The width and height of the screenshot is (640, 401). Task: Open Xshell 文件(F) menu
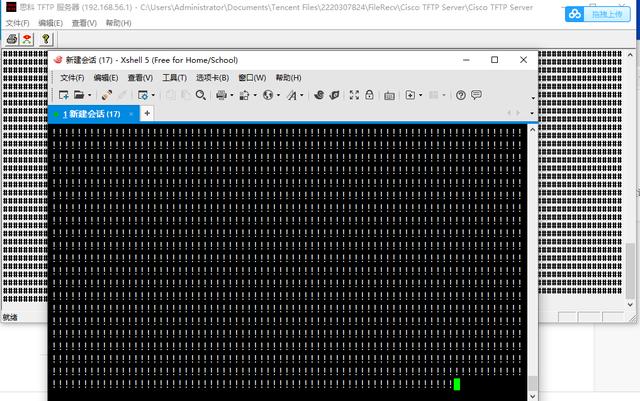[x=72, y=78]
